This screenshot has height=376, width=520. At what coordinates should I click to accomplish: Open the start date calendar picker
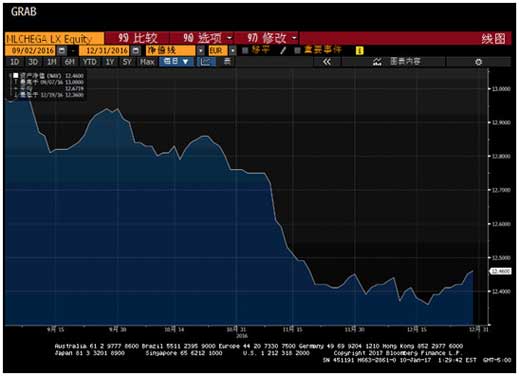click(62, 51)
